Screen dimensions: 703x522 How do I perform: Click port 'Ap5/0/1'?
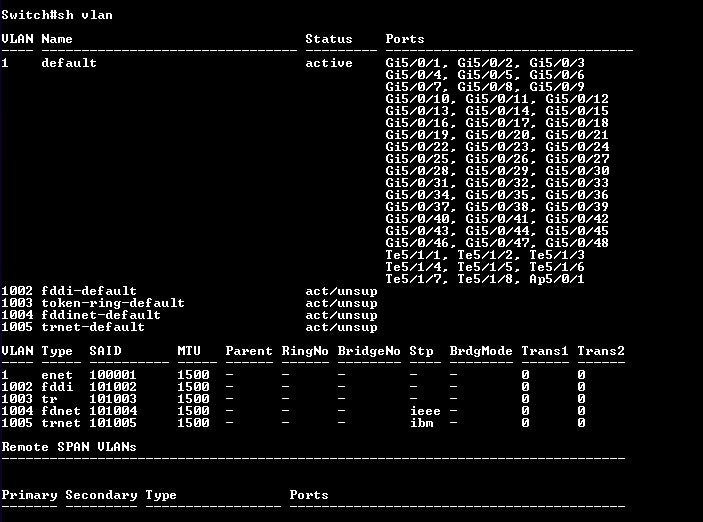[557, 279]
